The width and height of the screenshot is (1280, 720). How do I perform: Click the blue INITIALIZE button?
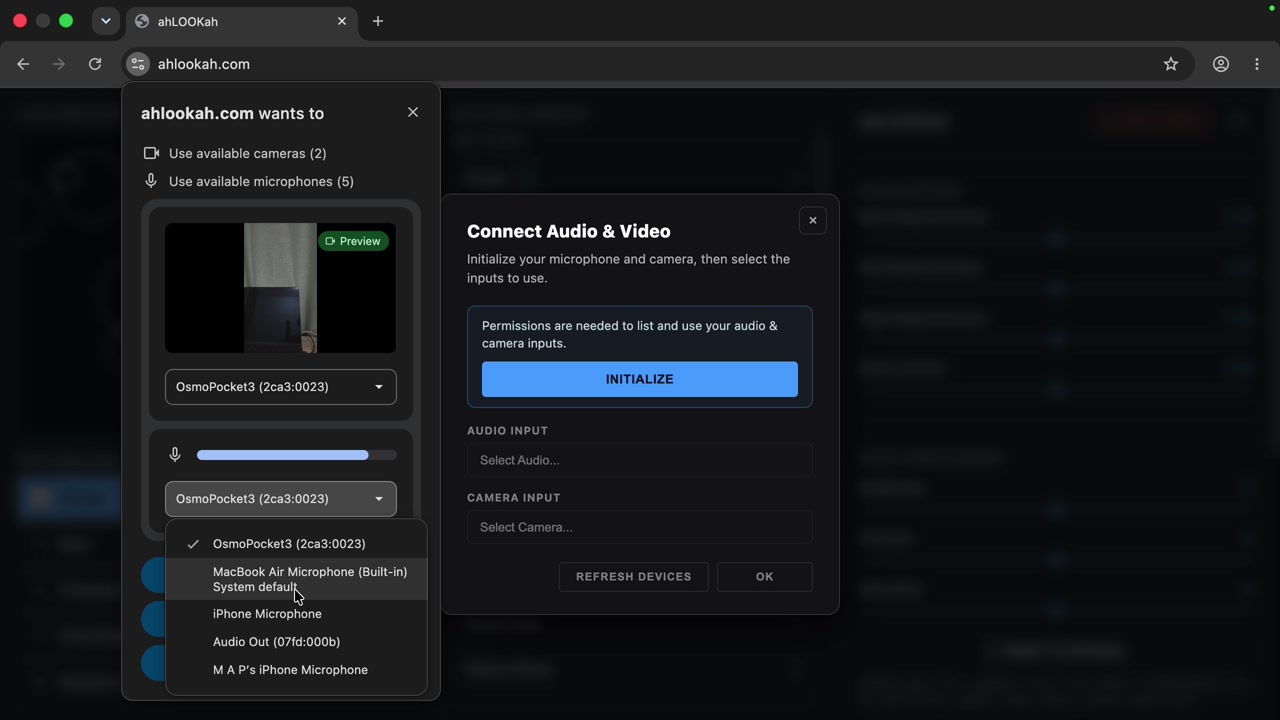[640, 379]
